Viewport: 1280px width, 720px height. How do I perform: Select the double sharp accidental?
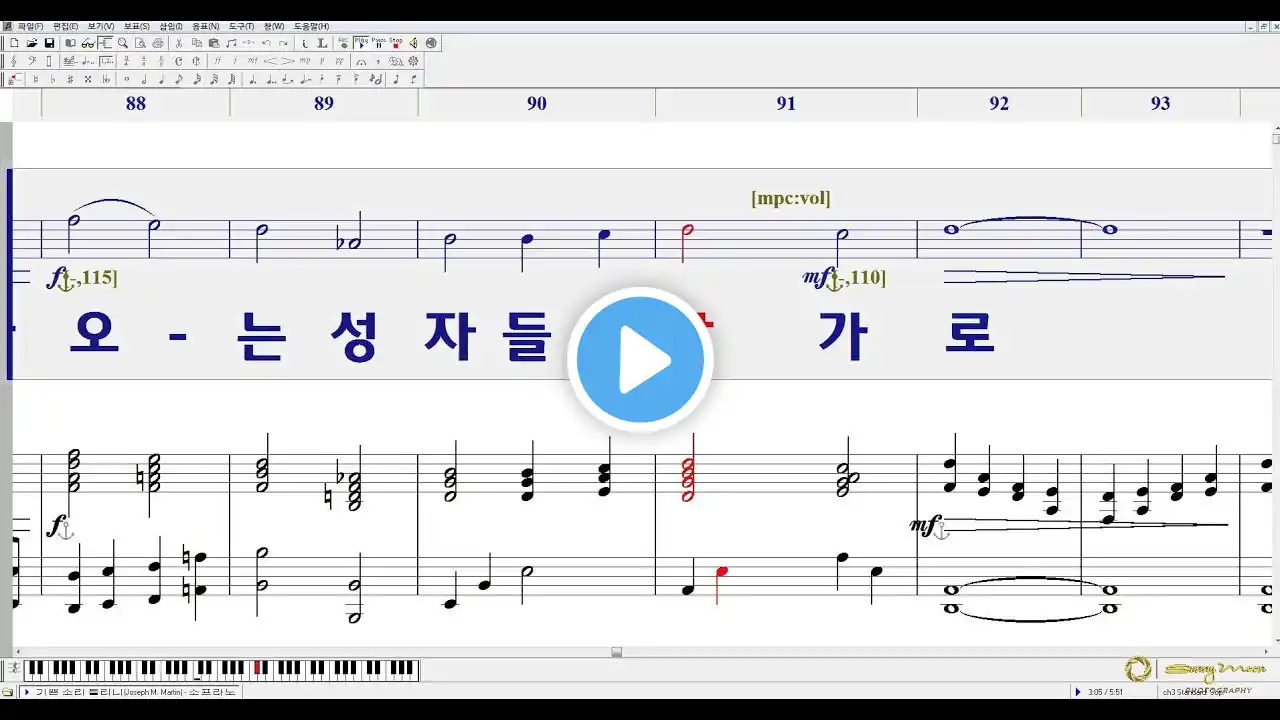pos(88,79)
